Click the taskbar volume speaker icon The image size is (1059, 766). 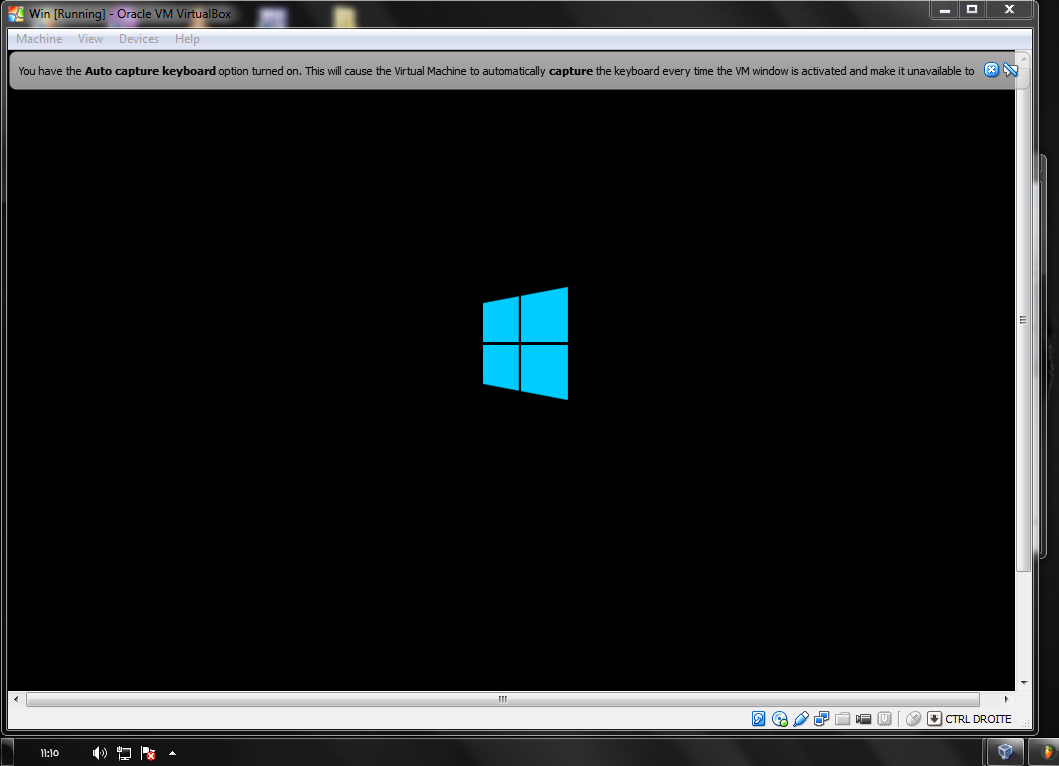point(99,752)
